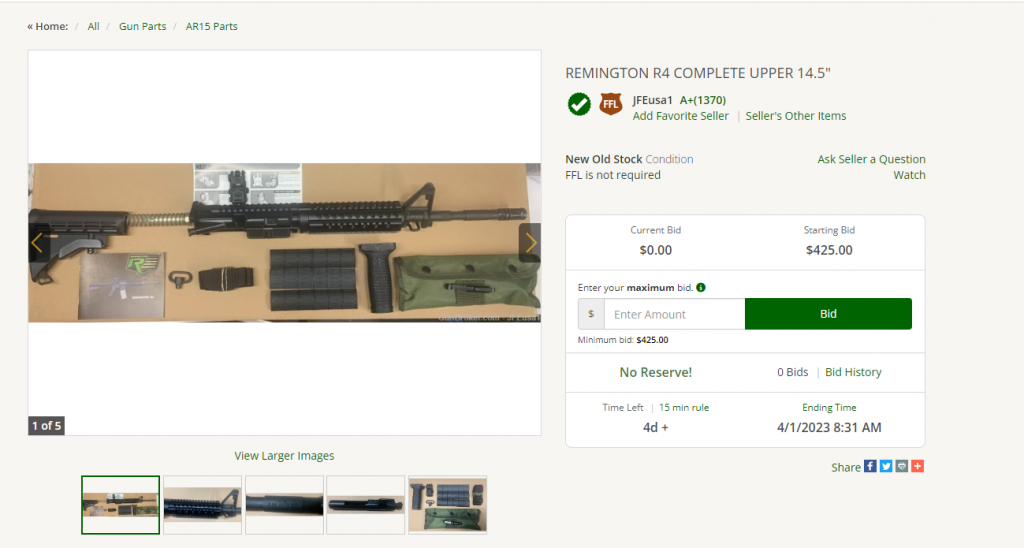Click the green verified checkmark badge
The width and height of the screenshot is (1024, 548).
(579, 105)
